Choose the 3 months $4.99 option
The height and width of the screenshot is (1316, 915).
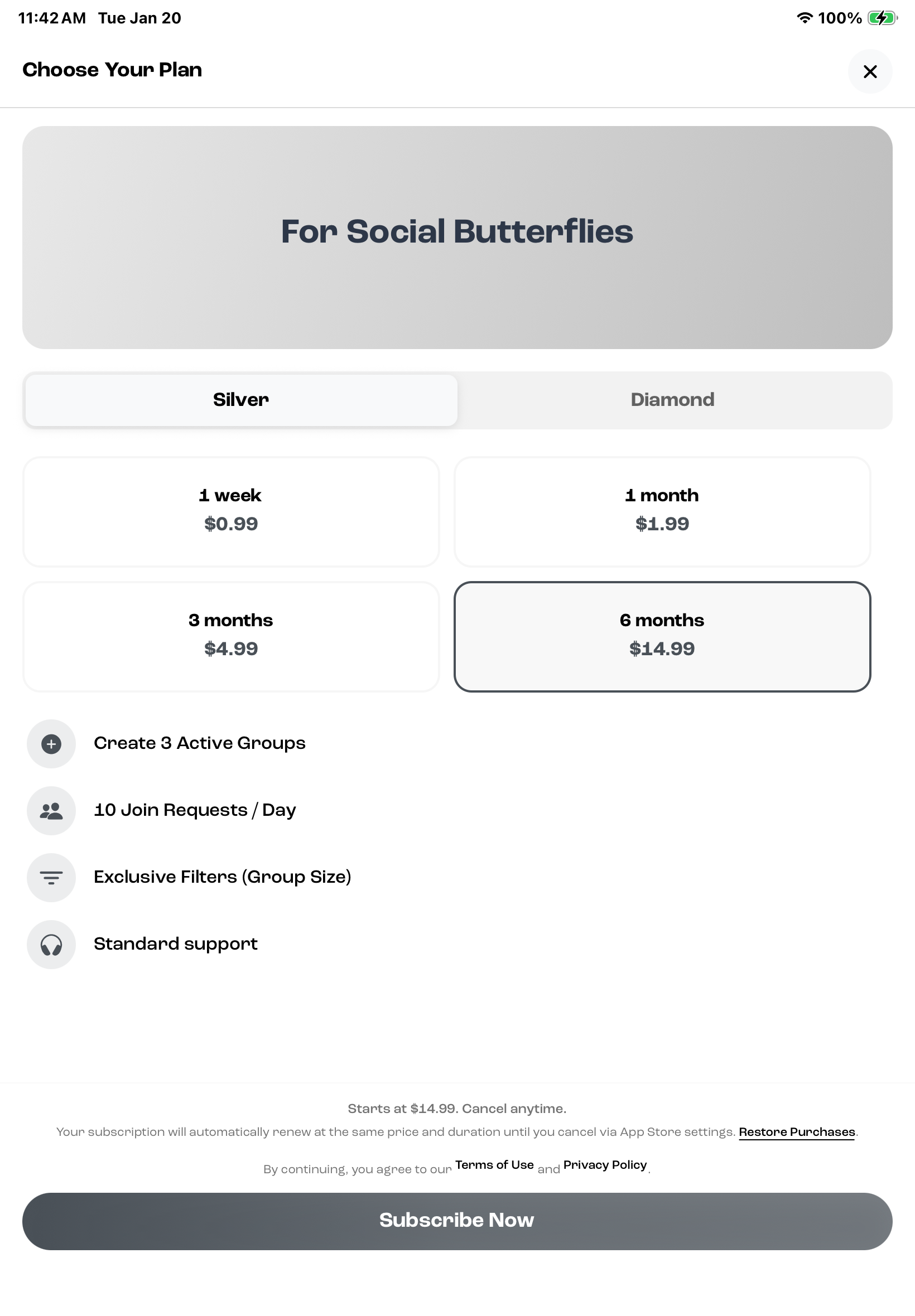pyautogui.click(x=231, y=636)
